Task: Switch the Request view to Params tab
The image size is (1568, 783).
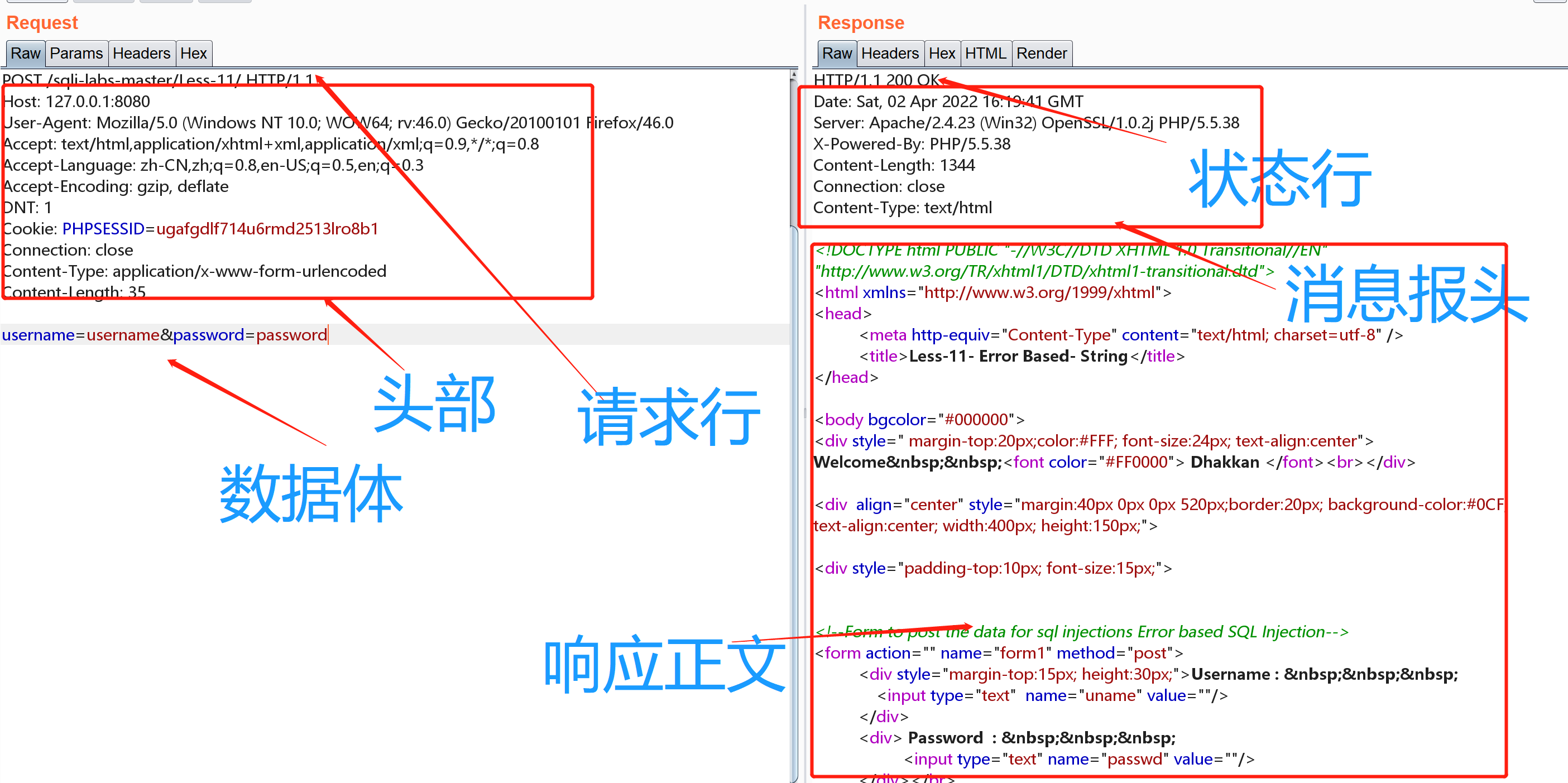Action: (76, 54)
